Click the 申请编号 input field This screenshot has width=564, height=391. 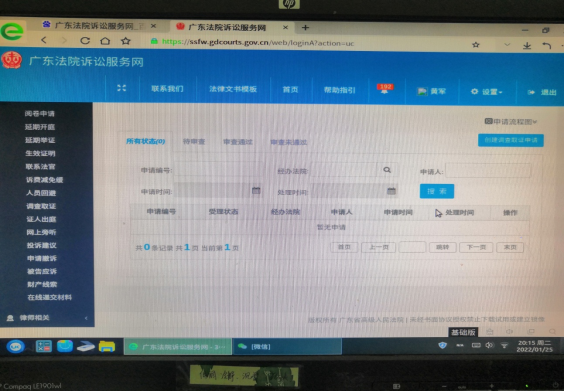(218, 169)
